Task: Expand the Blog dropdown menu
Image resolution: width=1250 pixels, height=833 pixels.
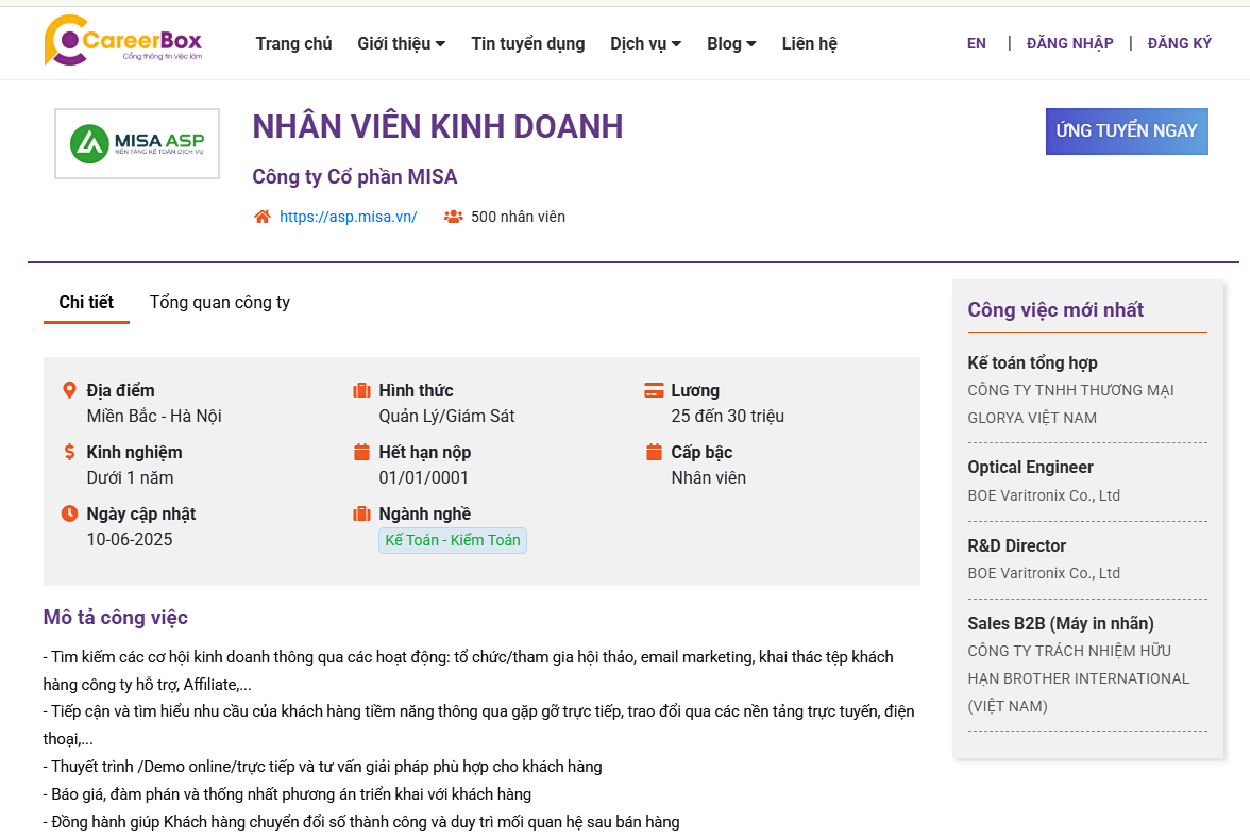Action: 732,44
